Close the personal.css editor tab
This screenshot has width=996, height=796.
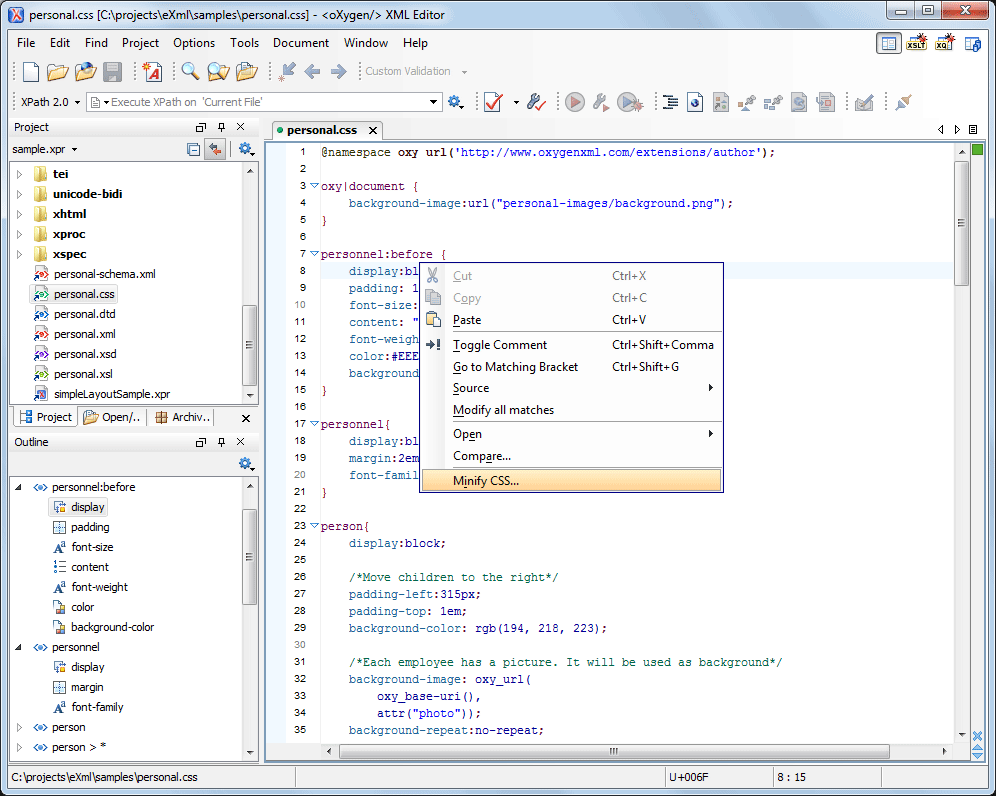[373, 130]
